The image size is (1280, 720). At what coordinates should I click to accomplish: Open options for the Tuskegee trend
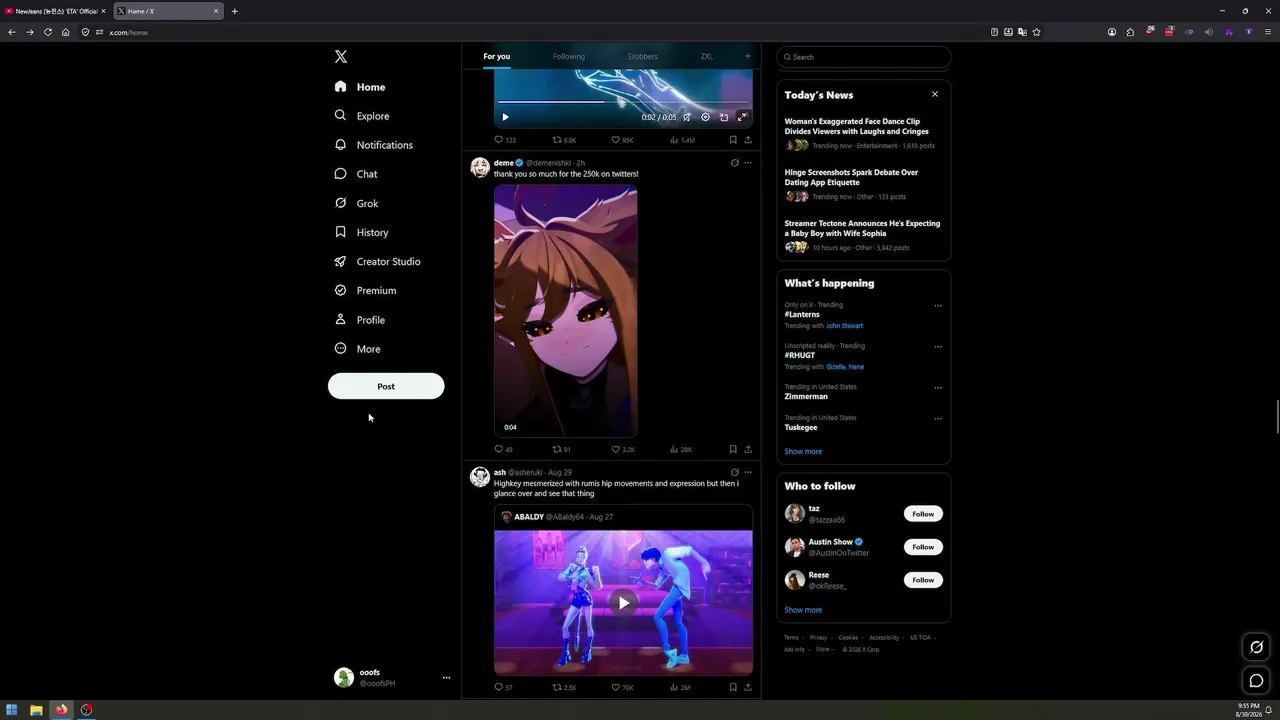(x=938, y=419)
